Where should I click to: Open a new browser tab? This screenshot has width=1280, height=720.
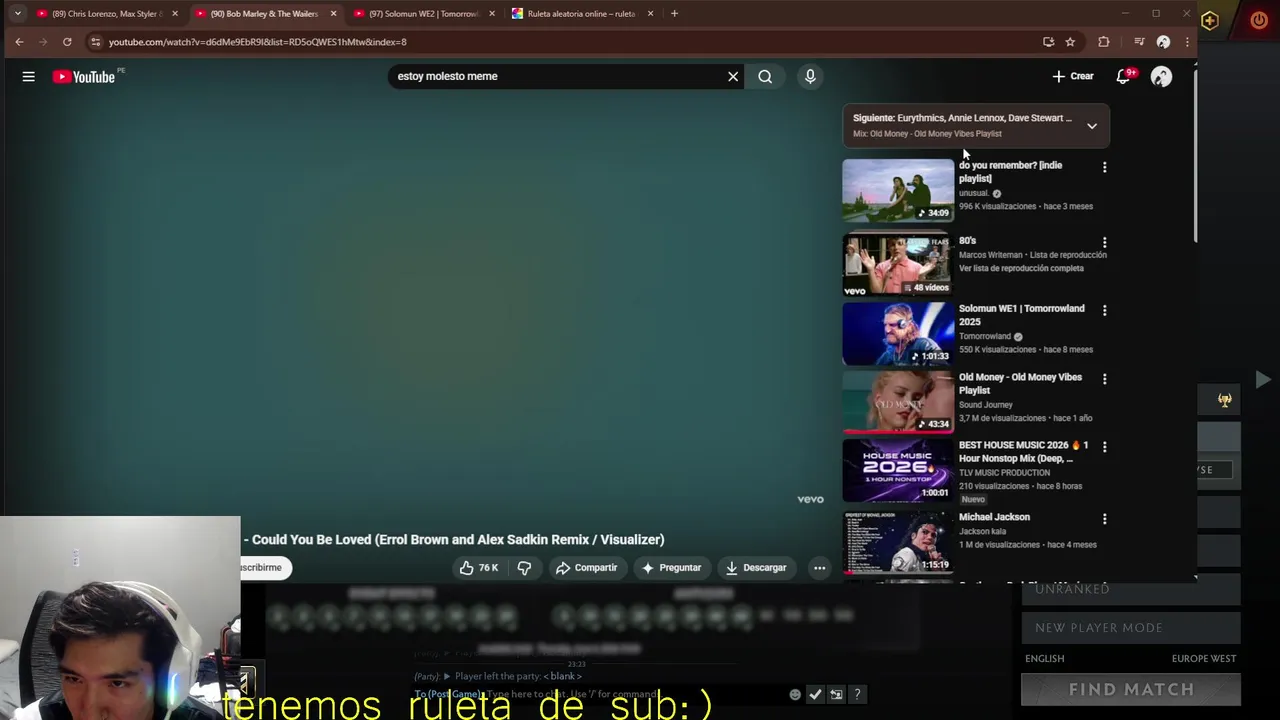(x=674, y=14)
